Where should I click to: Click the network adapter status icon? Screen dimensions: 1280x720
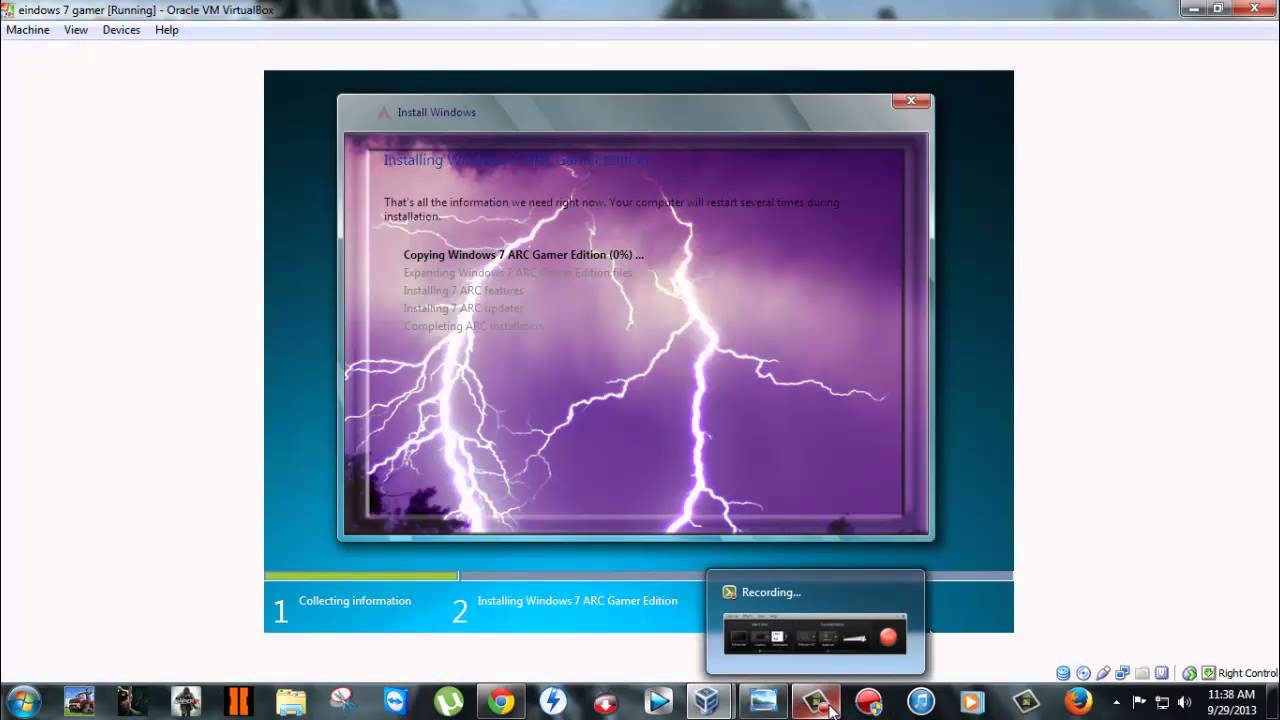(1123, 673)
